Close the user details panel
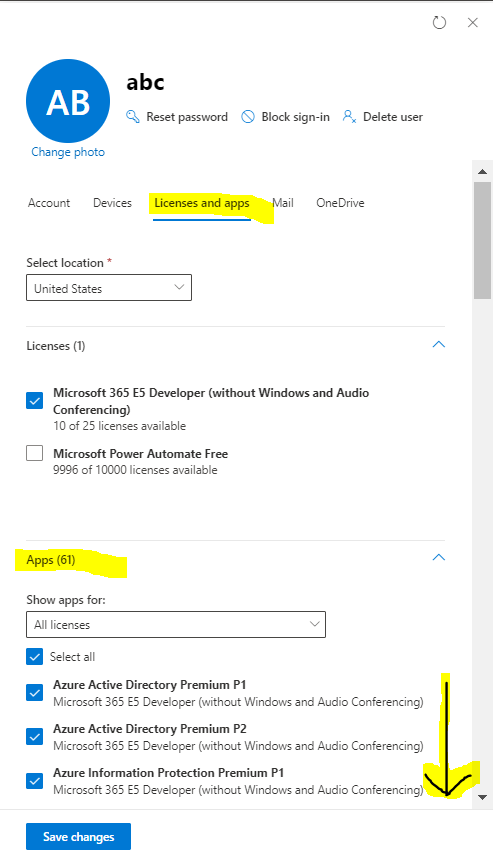Screen dimensions: 493x861 point(473,23)
